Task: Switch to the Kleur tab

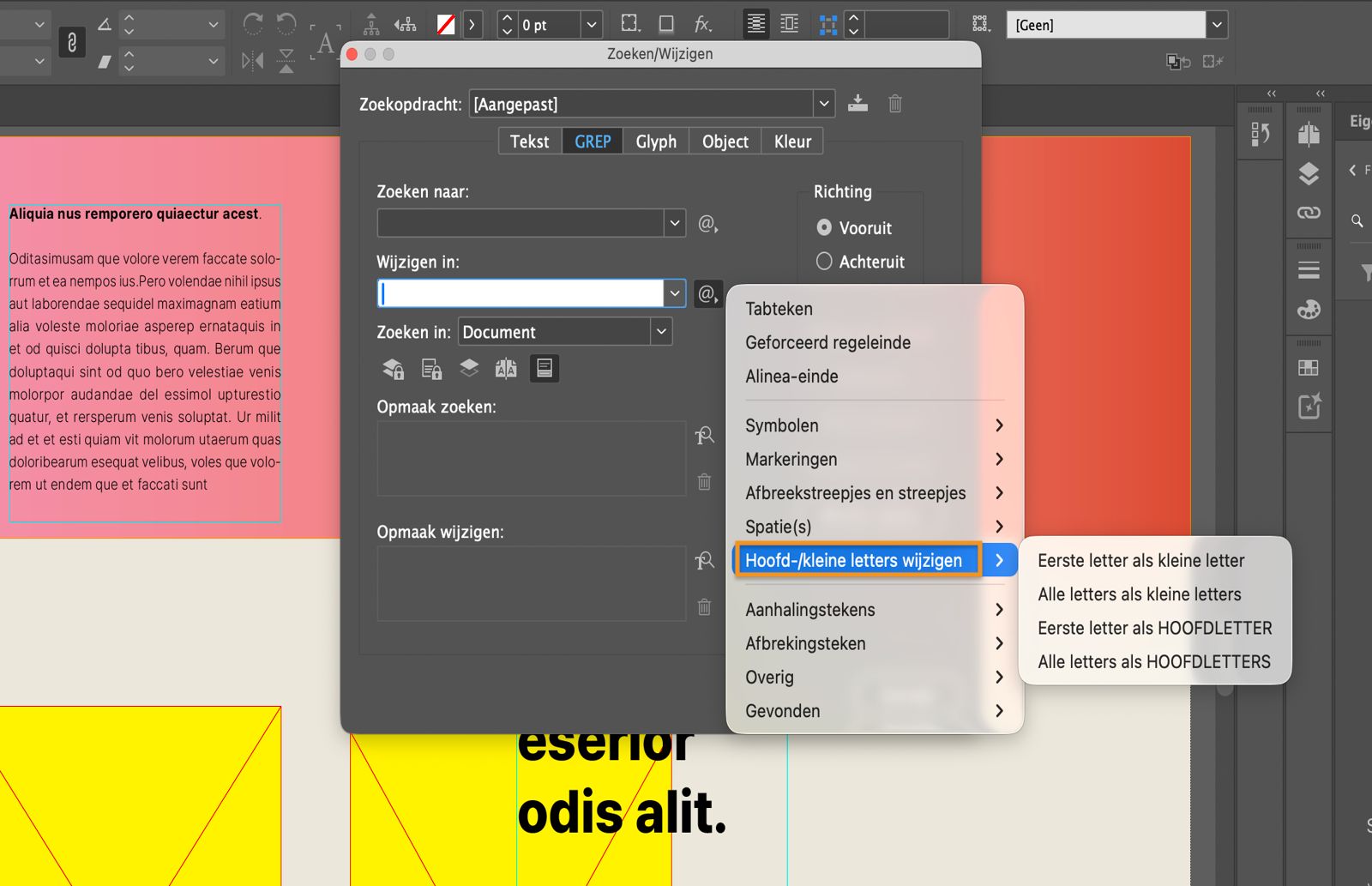Action: [x=792, y=142]
